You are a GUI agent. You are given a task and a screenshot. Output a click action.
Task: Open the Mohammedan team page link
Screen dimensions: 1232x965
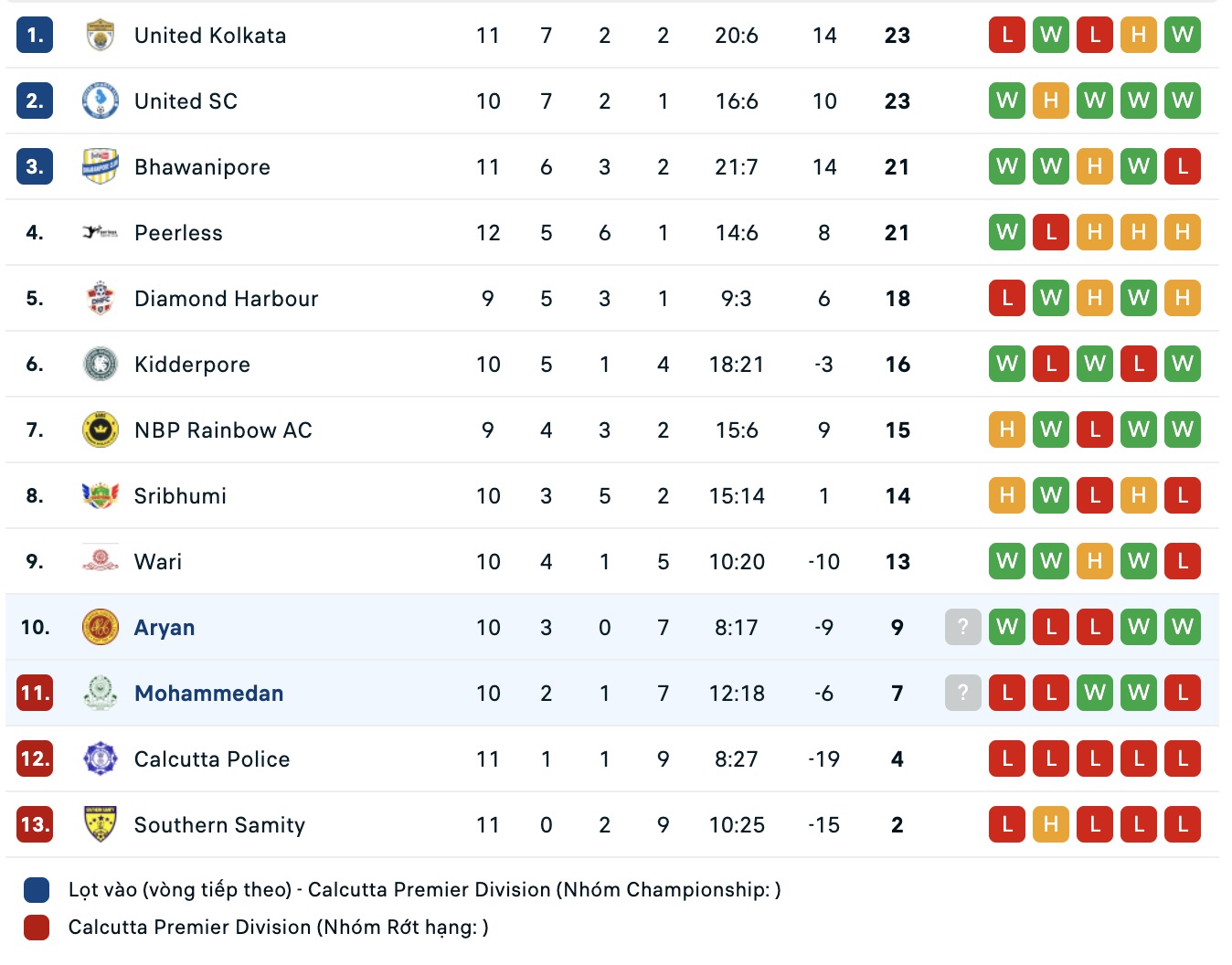pos(208,694)
